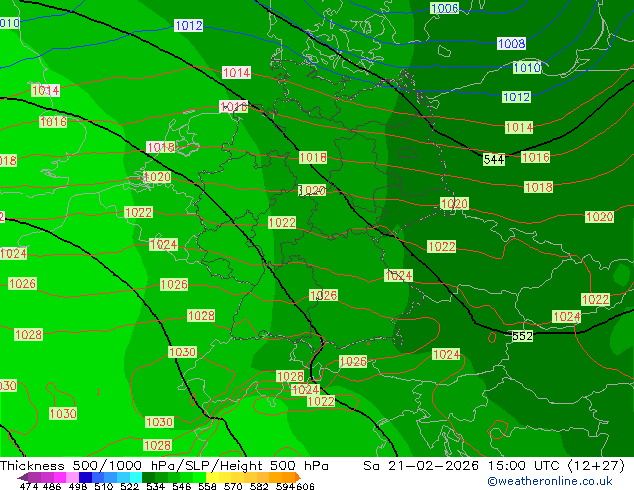Viewport: 634px width, 490px height.
Task: Click the legend value 558
Action: click(x=207, y=486)
